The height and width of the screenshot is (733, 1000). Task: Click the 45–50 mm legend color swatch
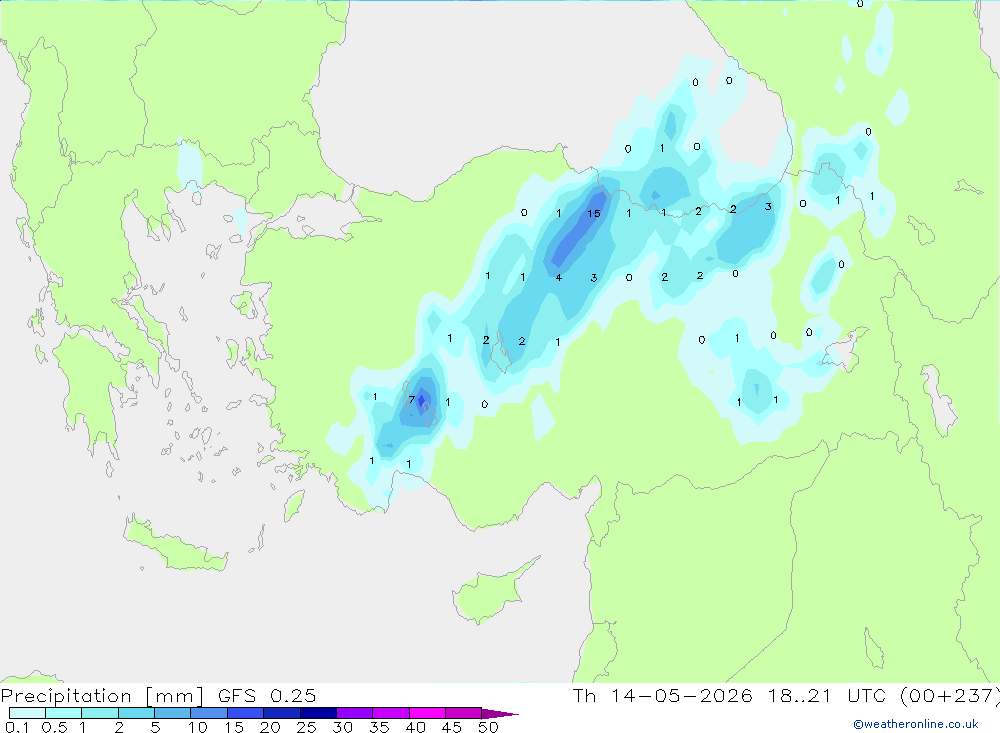pyautogui.click(x=463, y=713)
